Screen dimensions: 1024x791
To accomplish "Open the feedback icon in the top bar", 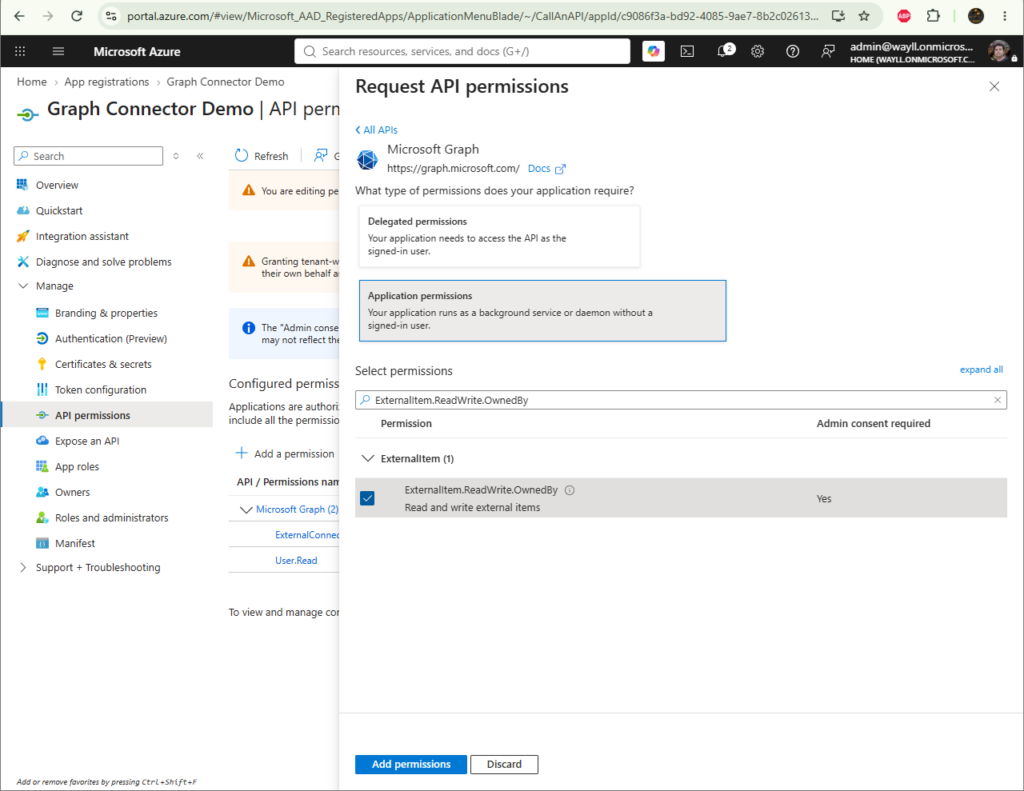I will 827,51.
